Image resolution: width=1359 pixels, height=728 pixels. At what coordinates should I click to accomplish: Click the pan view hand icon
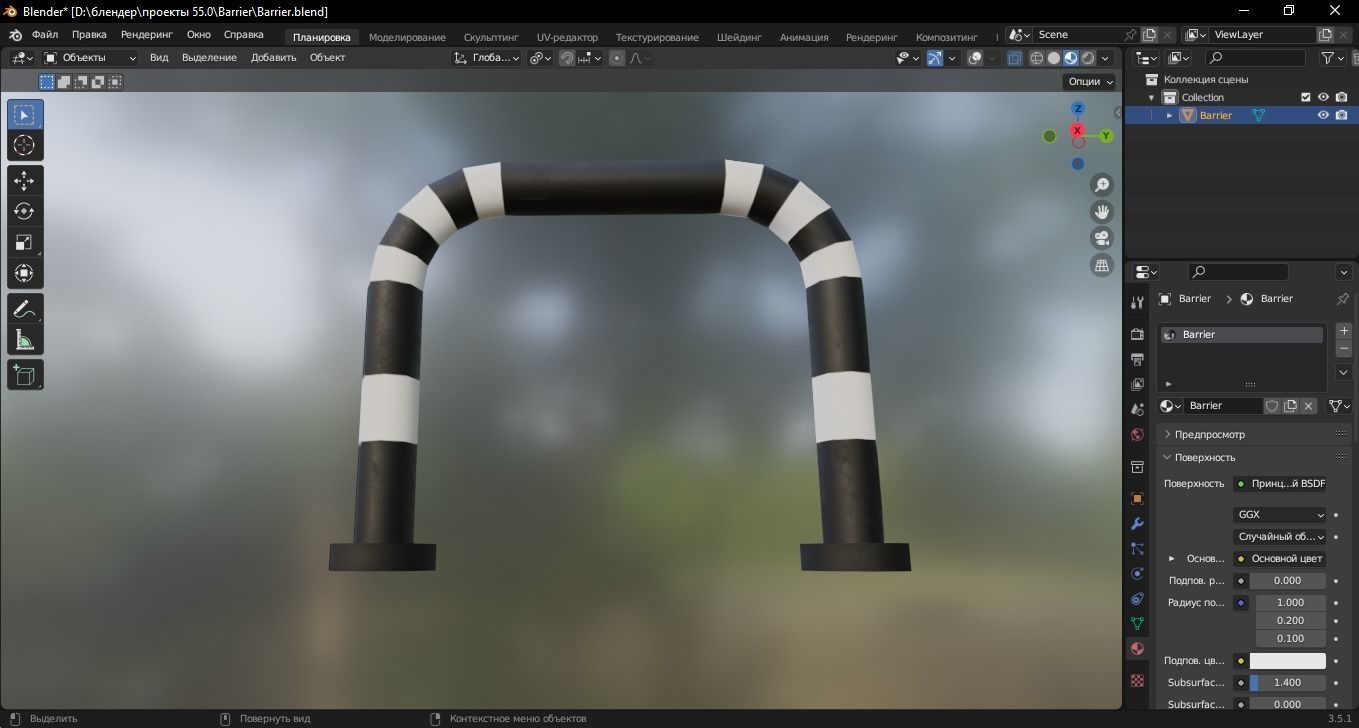coord(1101,212)
